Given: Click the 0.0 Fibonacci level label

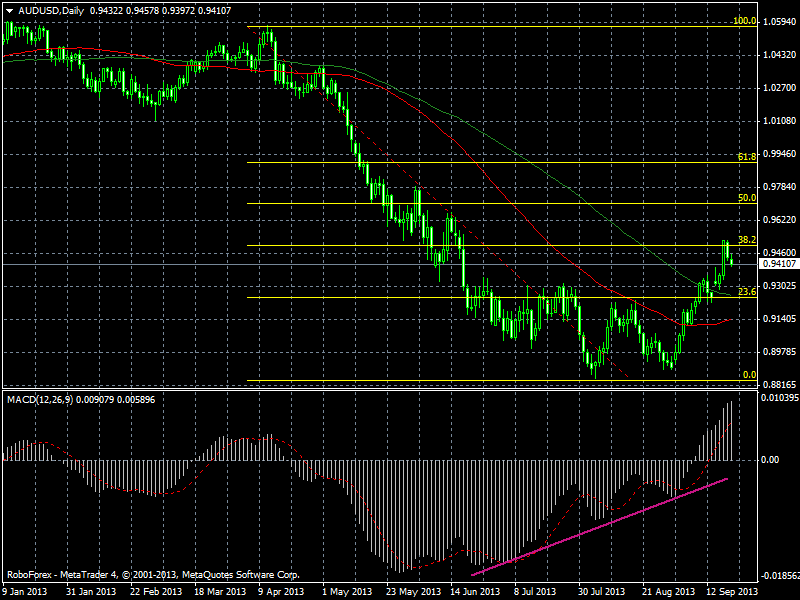Looking at the screenshot, I should click(x=749, y=375).
